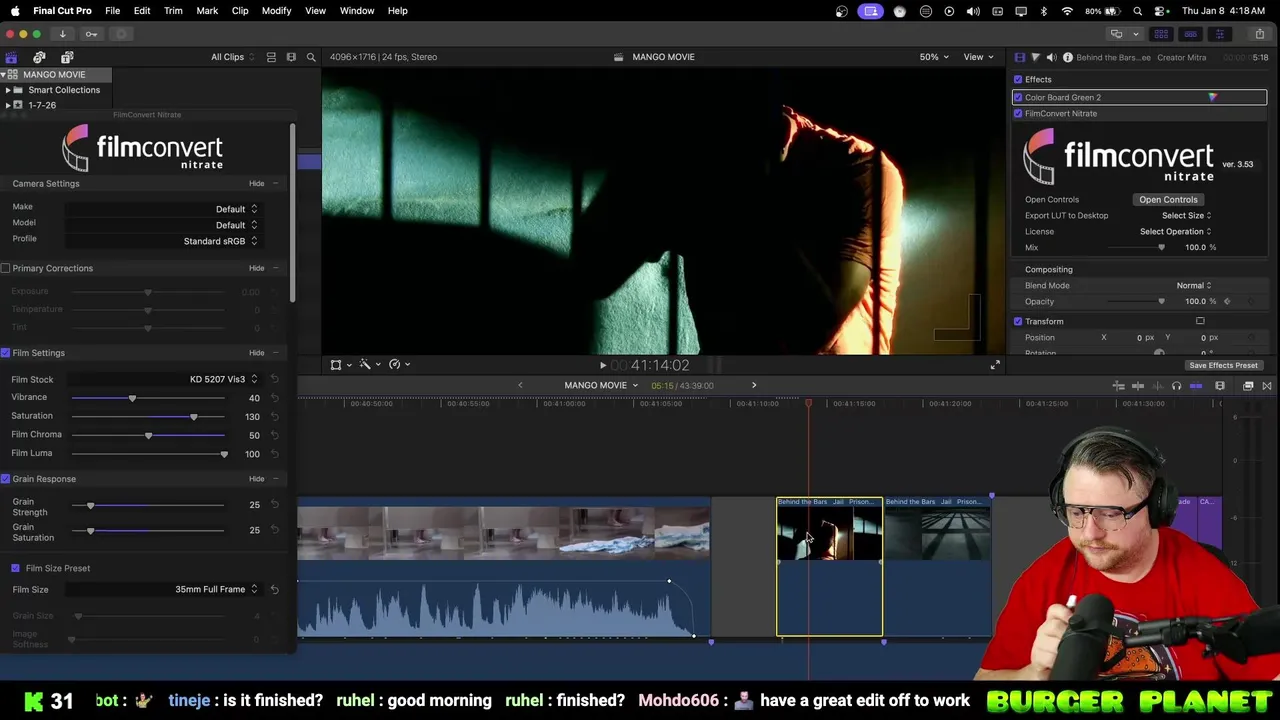Open the Photos and Audio sidebar
This screenshot has width=1280, height=720.
(x=39, y=57)
